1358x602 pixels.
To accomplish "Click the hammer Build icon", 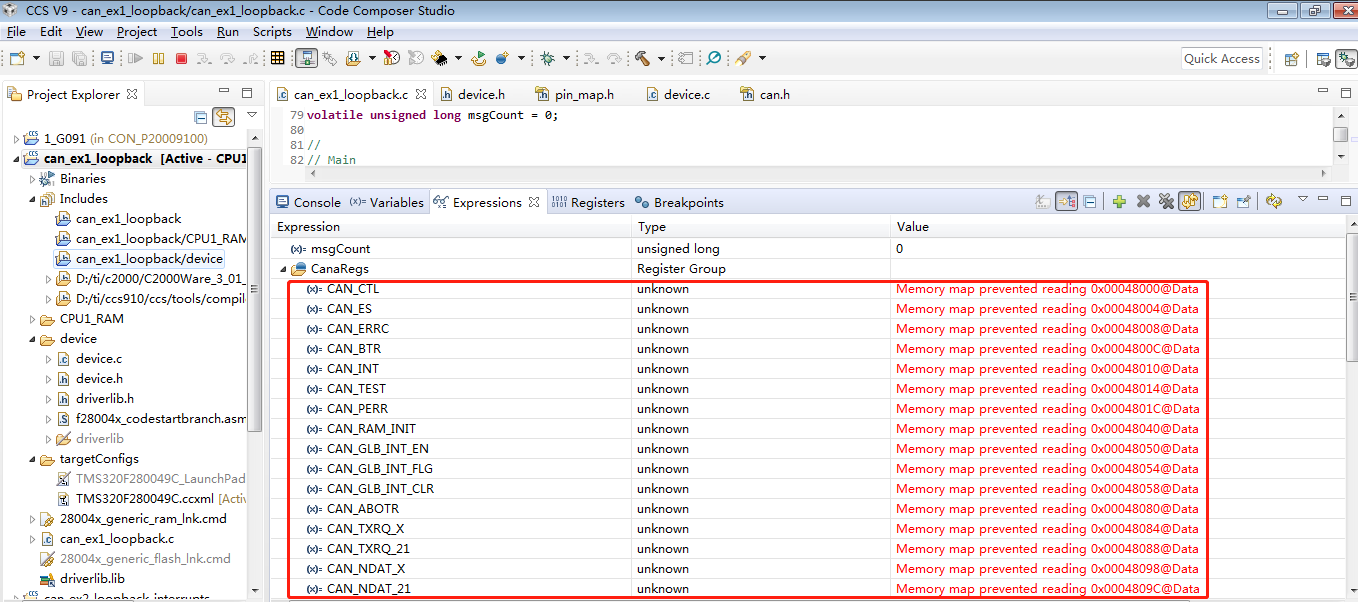I will pos(642,58).
